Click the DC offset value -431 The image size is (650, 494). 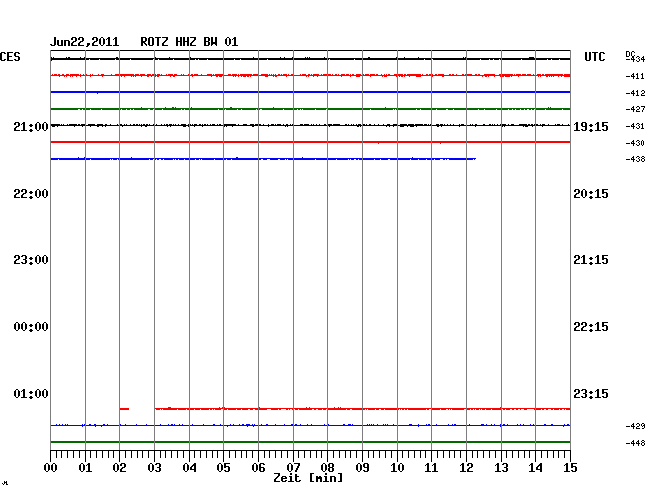635,126
